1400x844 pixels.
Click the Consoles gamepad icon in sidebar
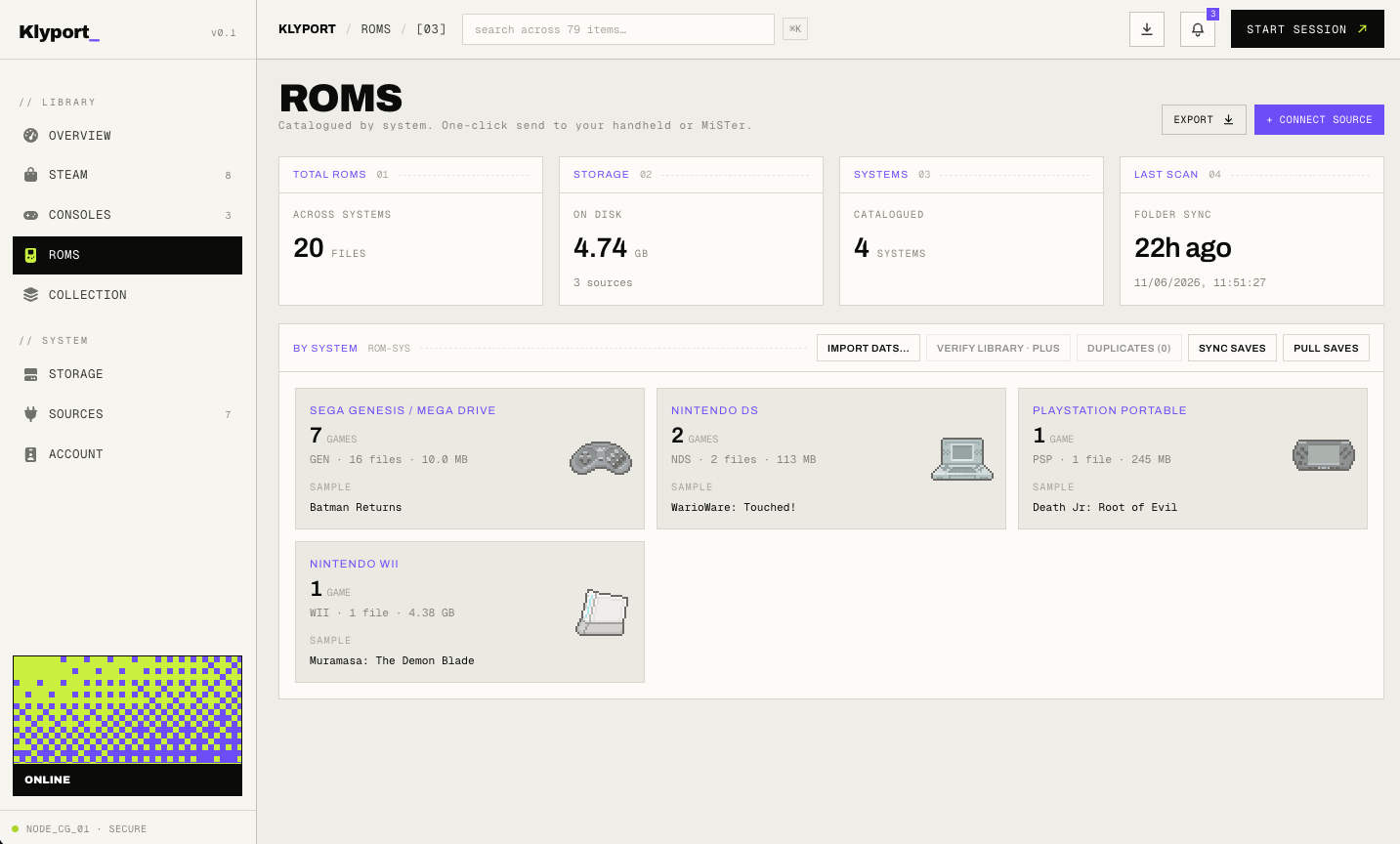[30, 215]
